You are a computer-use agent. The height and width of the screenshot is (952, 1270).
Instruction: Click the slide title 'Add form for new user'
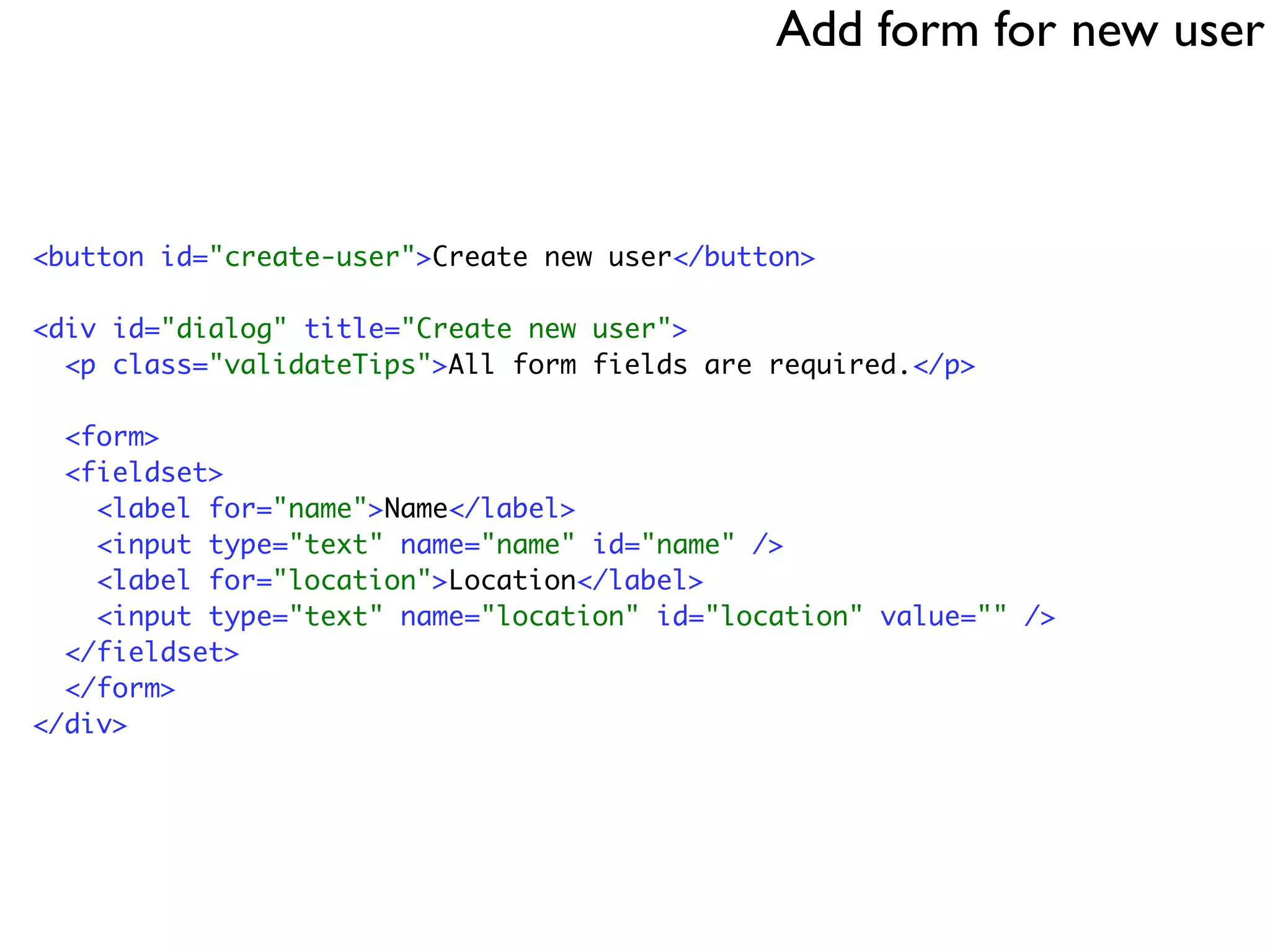tap(1019, 30)
